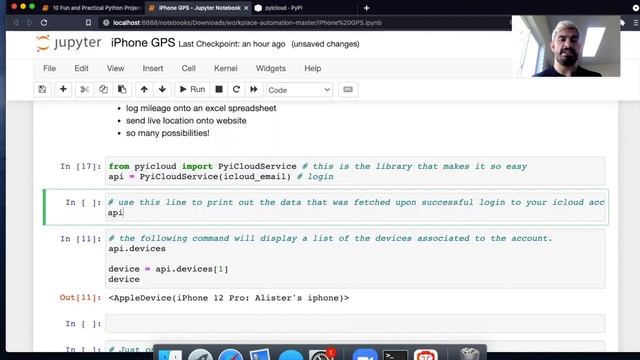Open the Edit menu
This screenshot has height=360, width=640.
click(x=81, y=68)
